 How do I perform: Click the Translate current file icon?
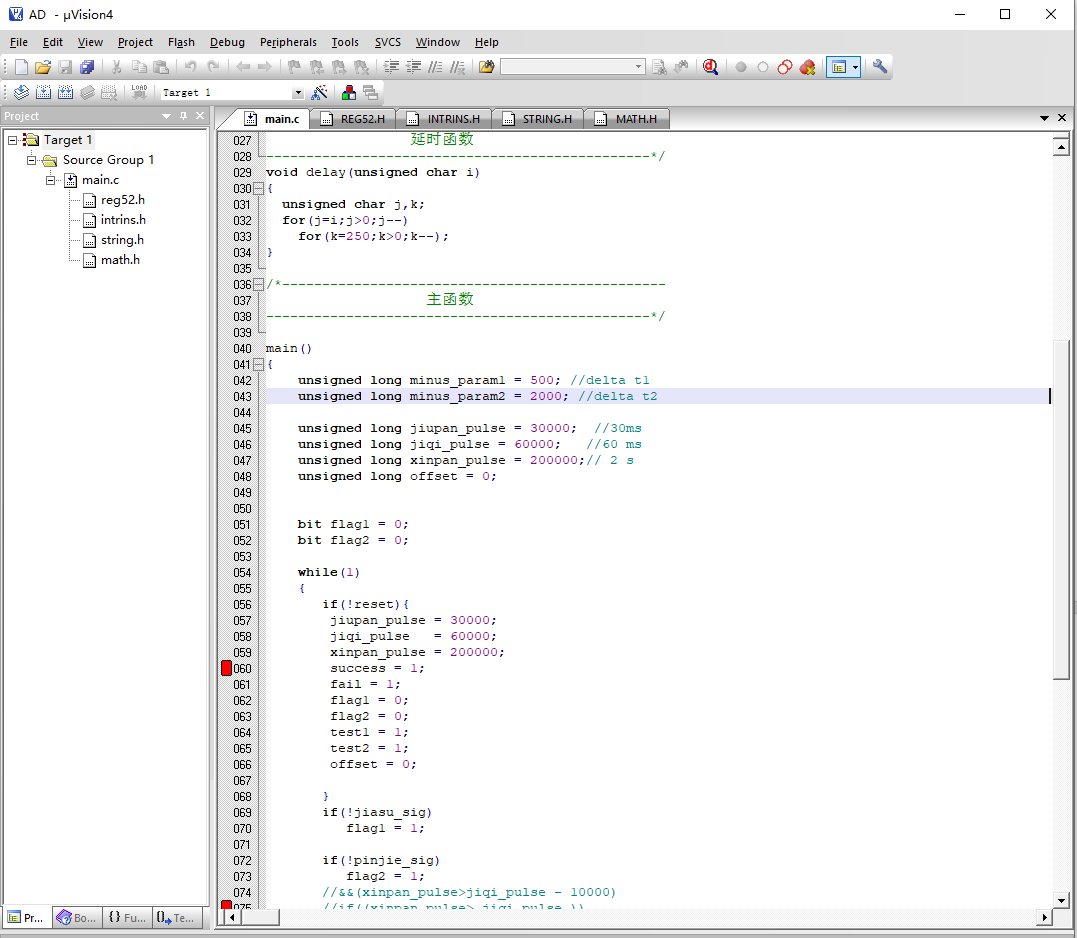tap(21, 92)
